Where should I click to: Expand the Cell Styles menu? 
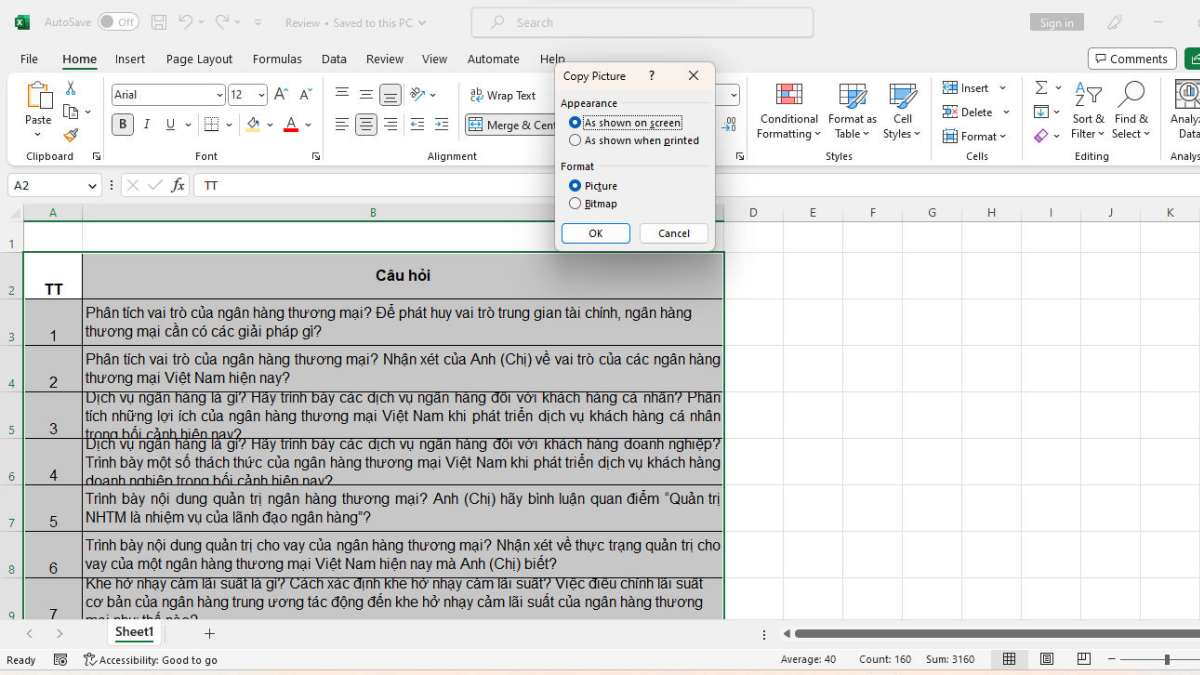902,111
